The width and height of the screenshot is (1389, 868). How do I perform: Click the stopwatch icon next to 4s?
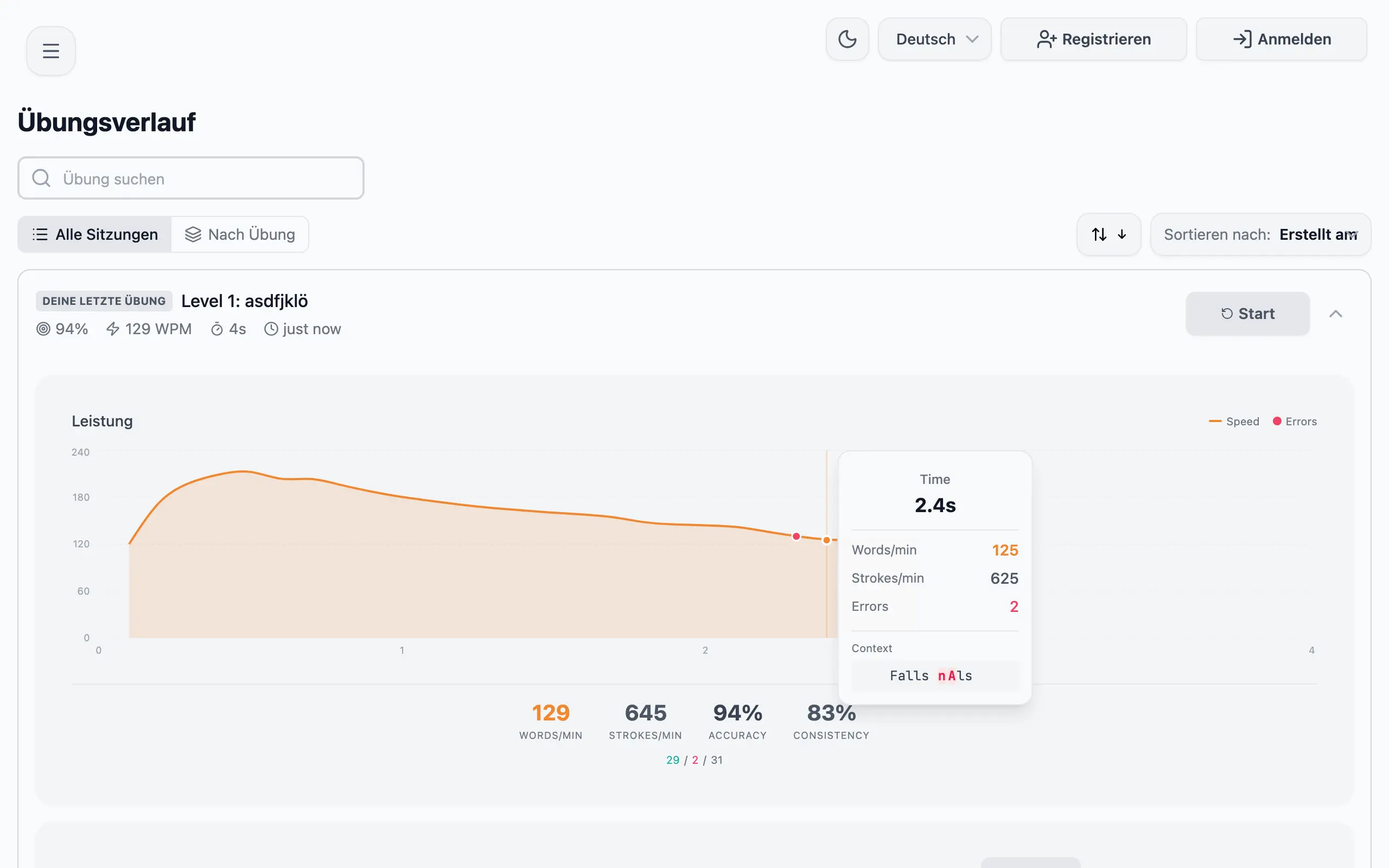216,328
